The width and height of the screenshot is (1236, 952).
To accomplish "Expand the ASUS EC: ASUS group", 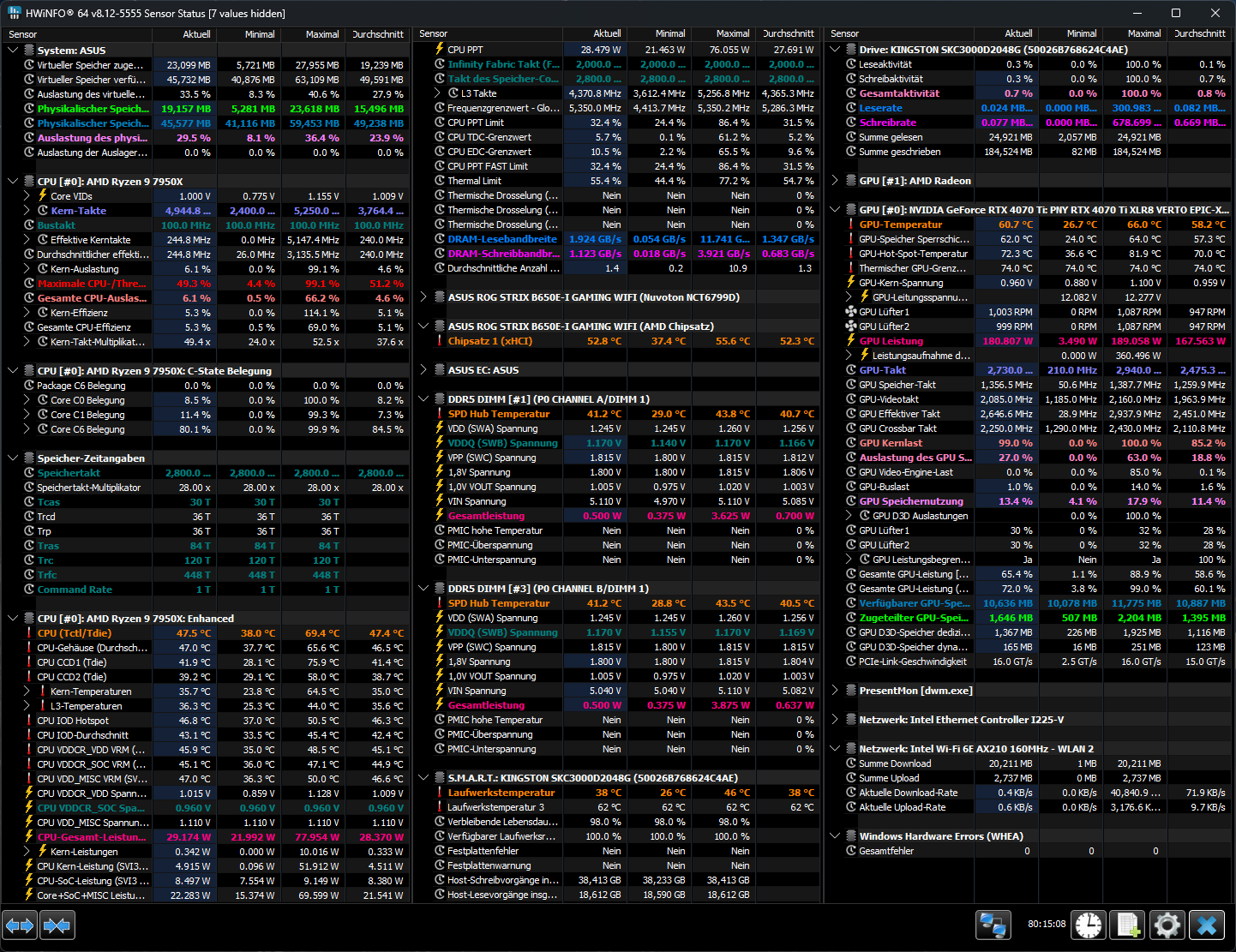I will pyautogui.click(x=423, y=370).
